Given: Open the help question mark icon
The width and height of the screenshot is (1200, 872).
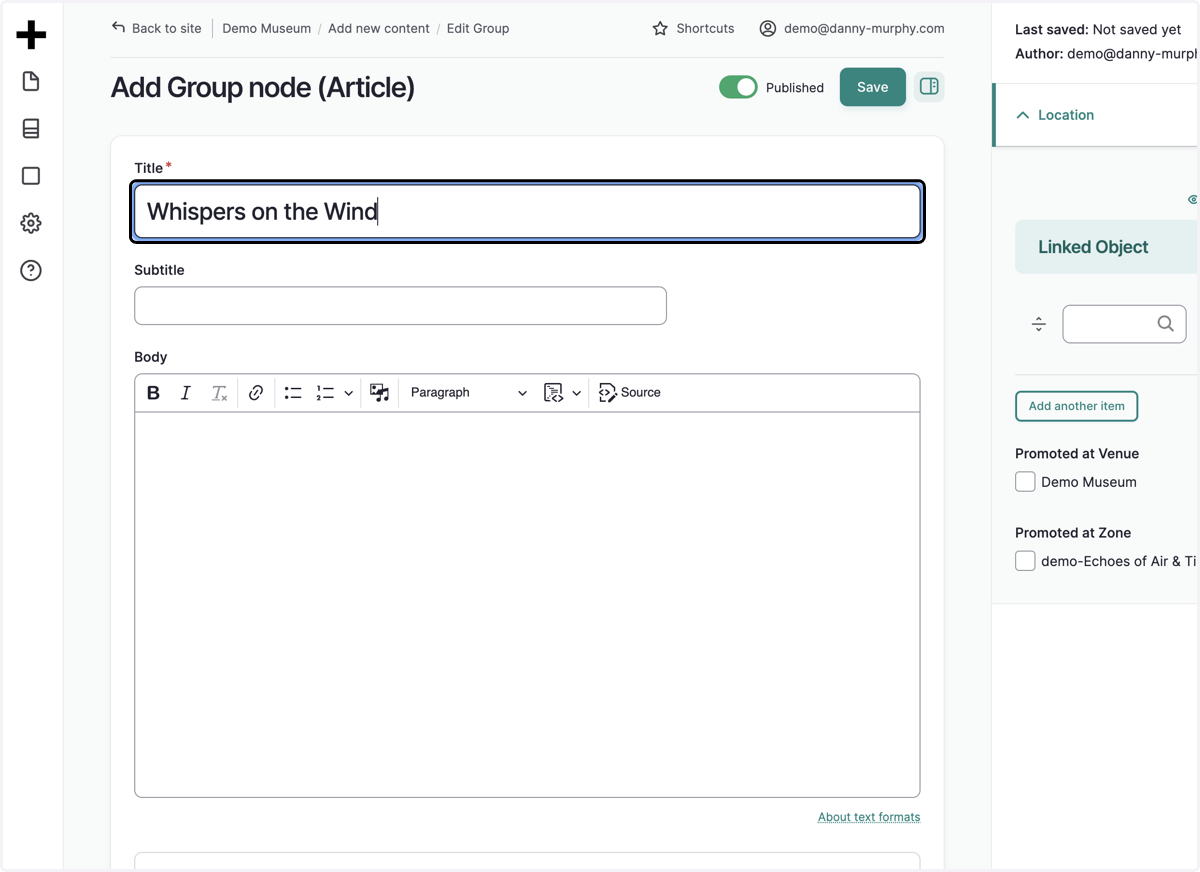Looking at the screenshot, I should pos(31,270).
